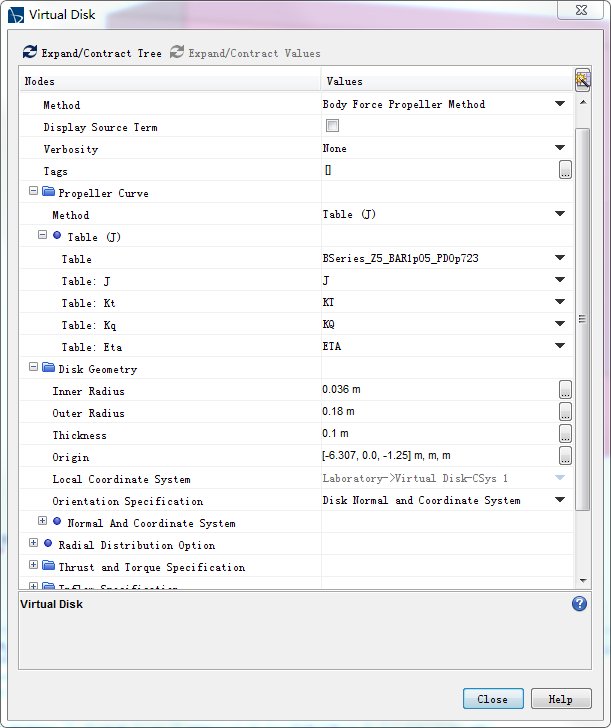
Task: Open the Origin ellipsis editor button
Action: (565, 457)
